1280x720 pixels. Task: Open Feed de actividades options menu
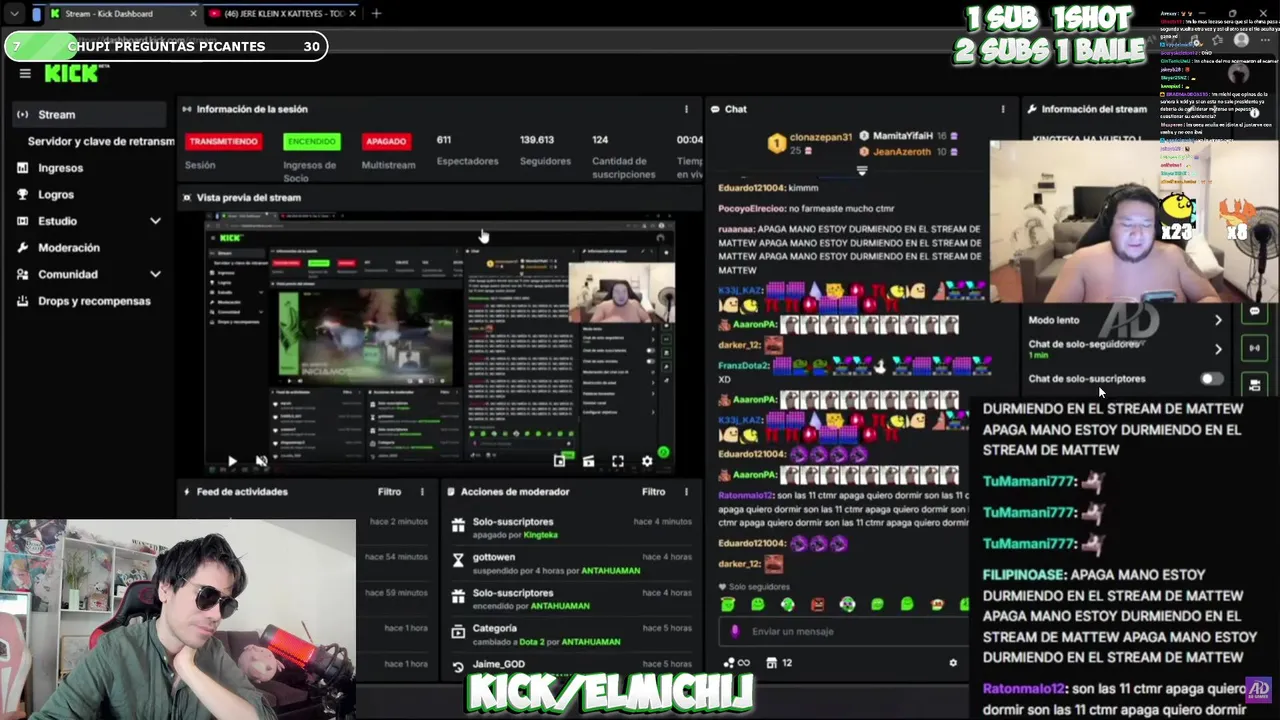pyautogui.click(x=422, y=491)
